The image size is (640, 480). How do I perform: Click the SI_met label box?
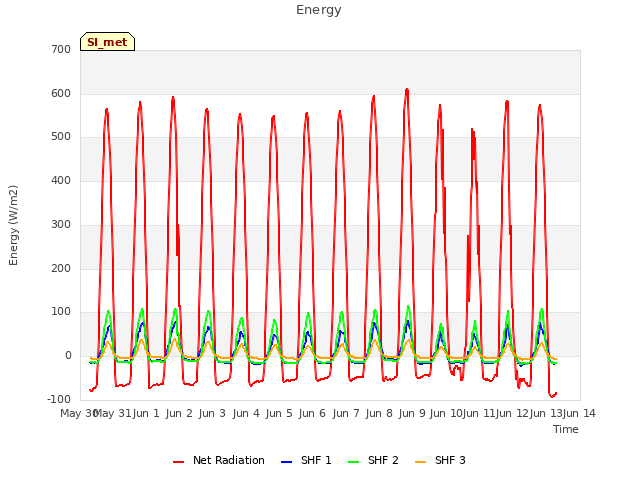(x=107, y=42)
